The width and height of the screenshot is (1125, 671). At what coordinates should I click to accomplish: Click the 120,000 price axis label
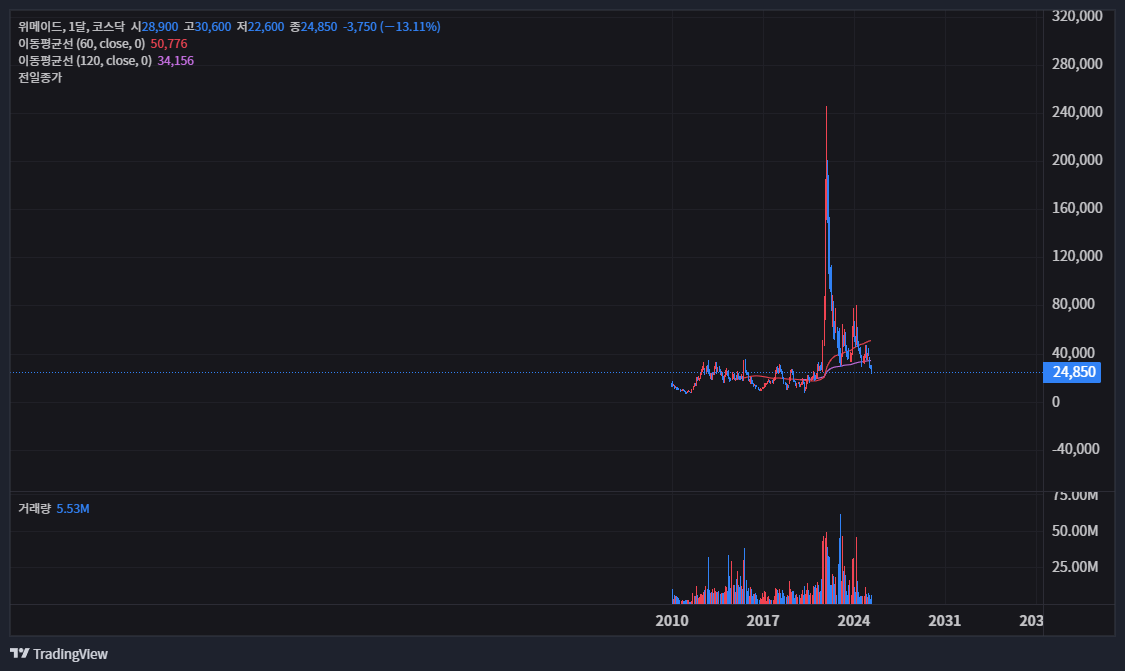click(x=1077, y=255)
